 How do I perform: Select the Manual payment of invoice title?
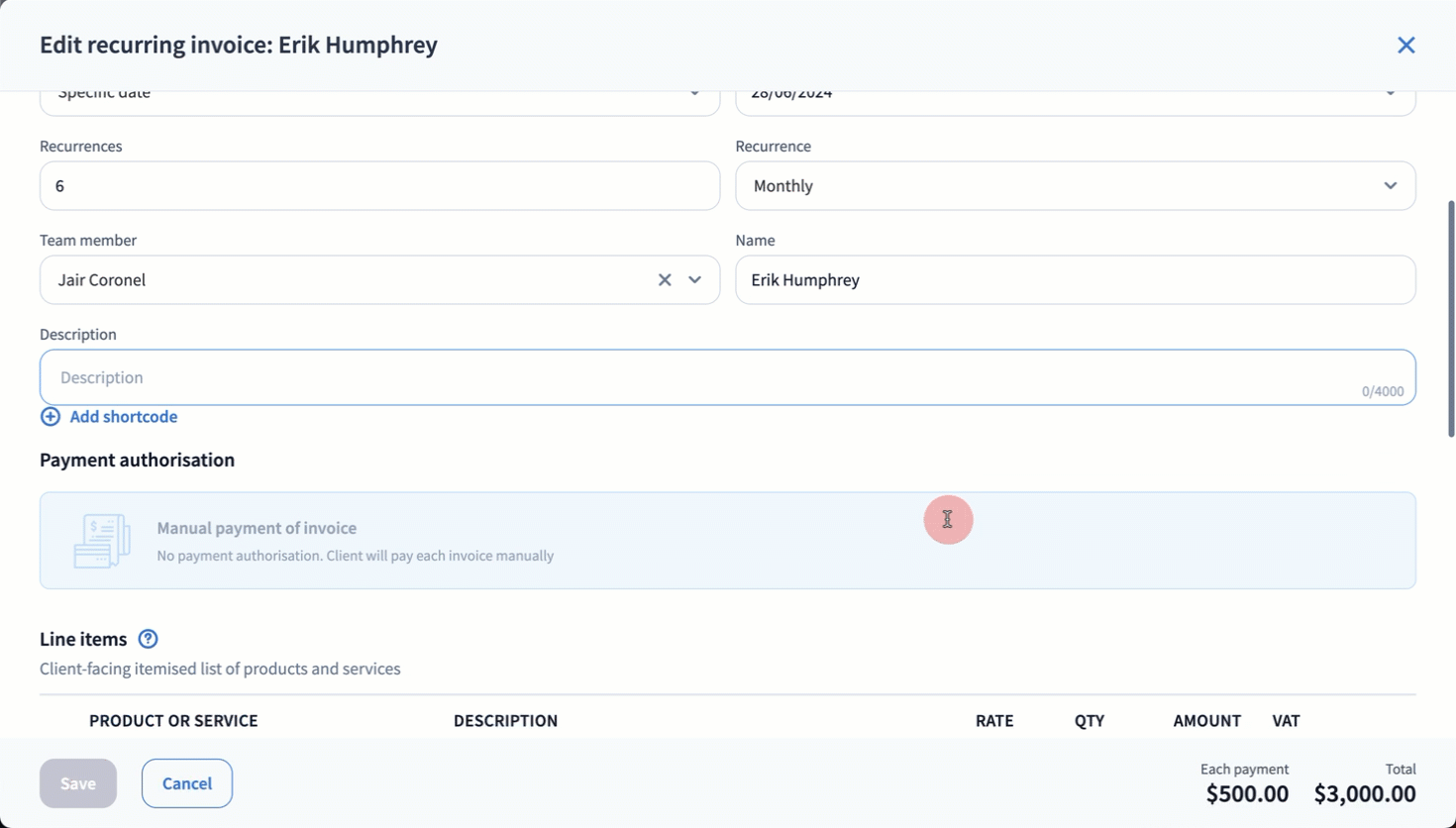[257, 528]
